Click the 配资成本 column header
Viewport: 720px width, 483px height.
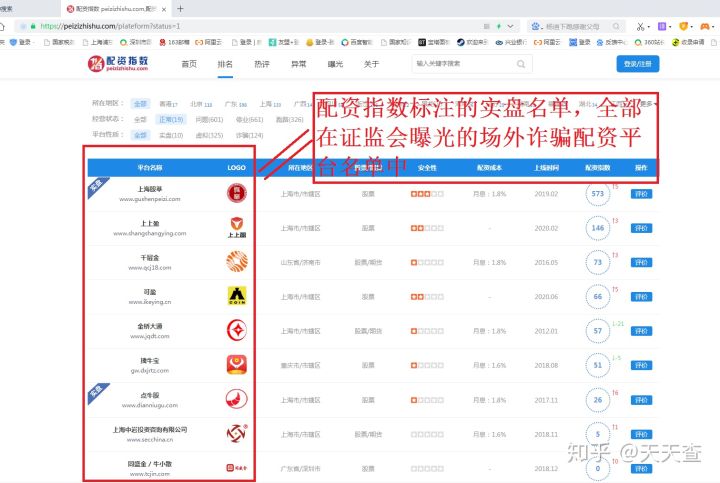pyautogui.click(x=489, y=168)
